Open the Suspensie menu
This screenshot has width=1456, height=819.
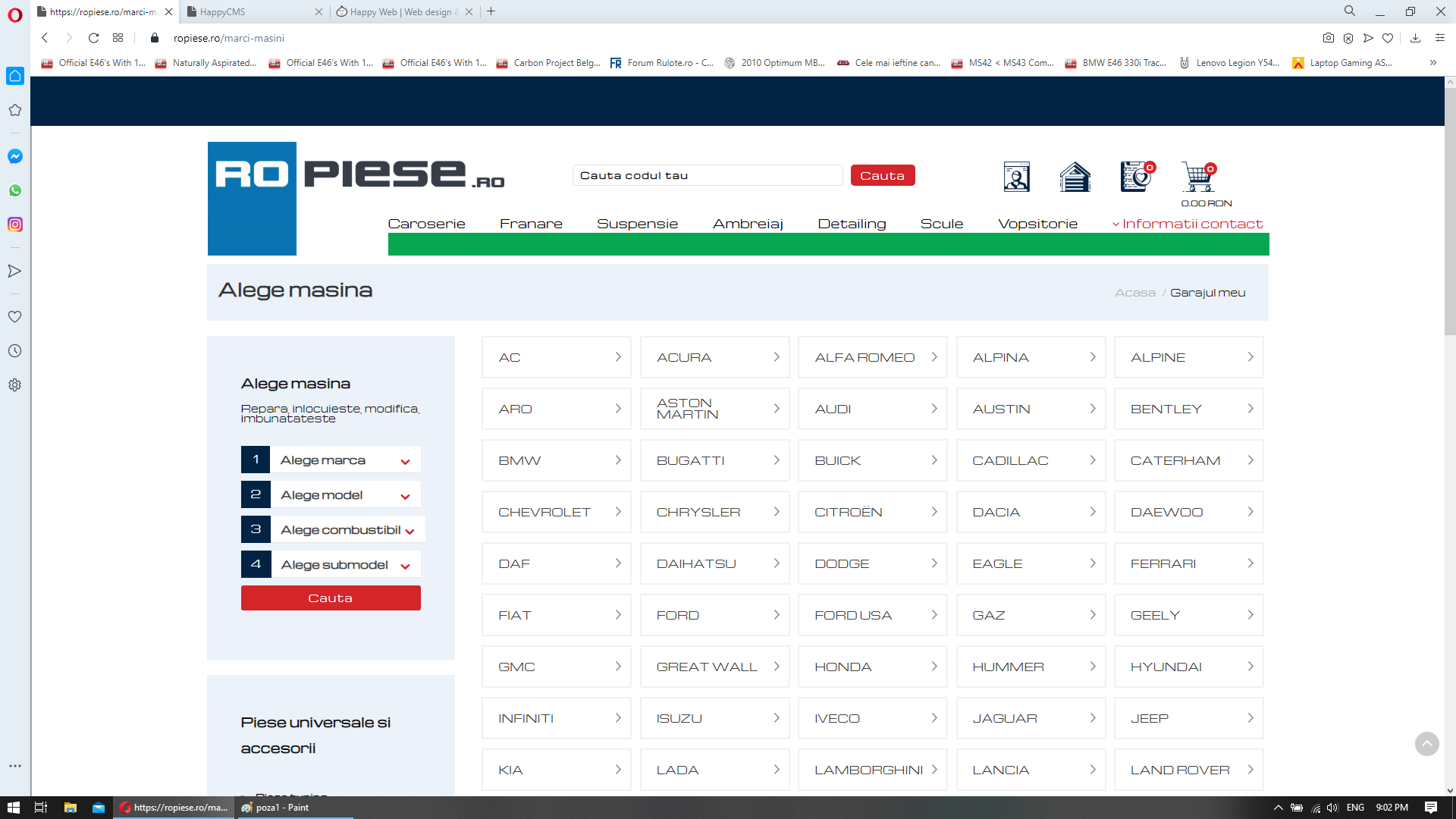[637, 224]
